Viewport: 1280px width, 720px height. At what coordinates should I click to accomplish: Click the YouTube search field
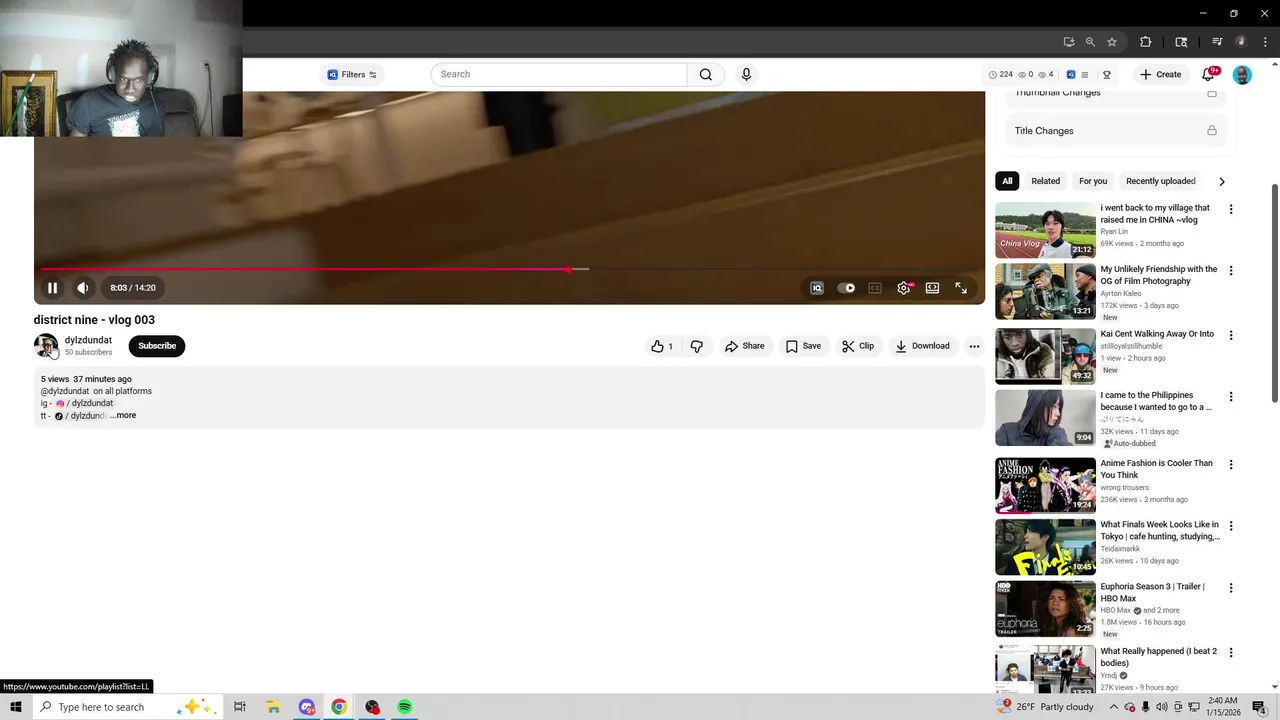pos(560,74)
